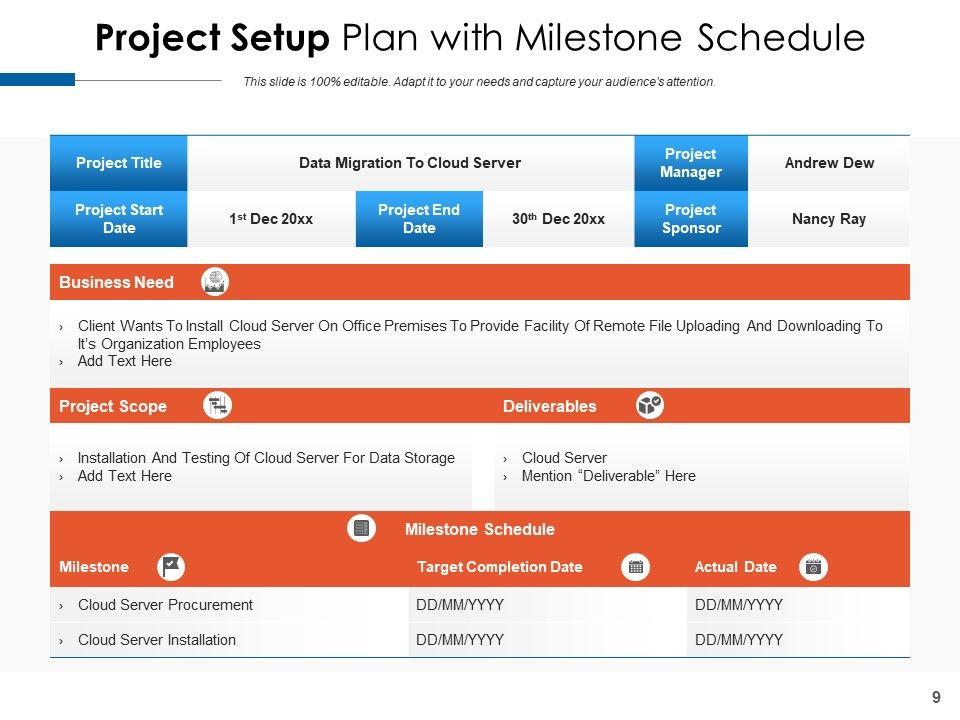
Task: Select the Project Title header cell
Action: (x=118, y=163)
